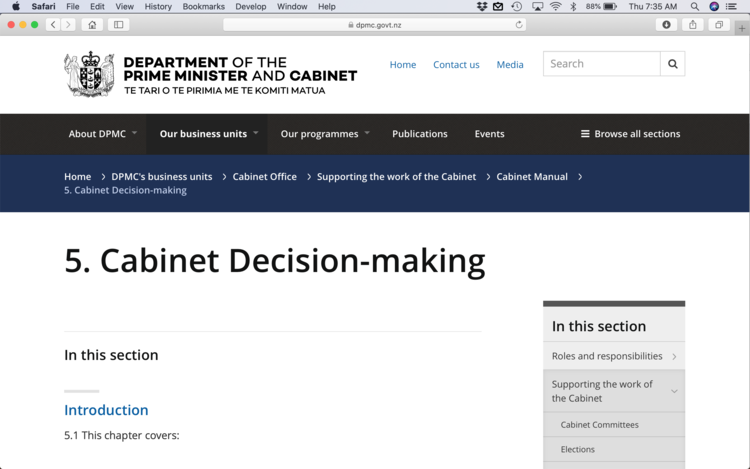
Task: Open the Bookmarks menu
Action: click(x=203, y=7)
